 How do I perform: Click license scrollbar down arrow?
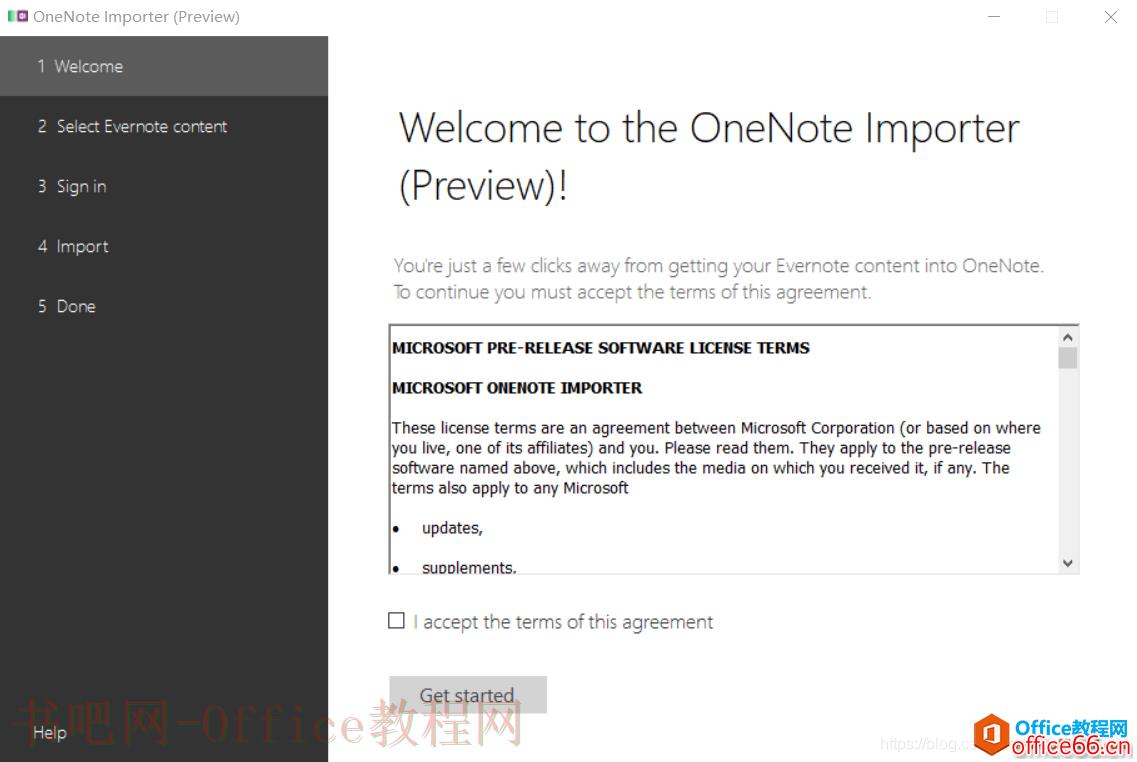[1067, 563]
